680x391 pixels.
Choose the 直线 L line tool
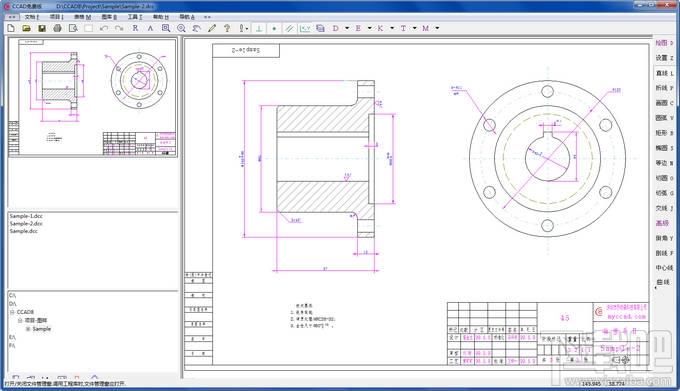coord(664,73)
